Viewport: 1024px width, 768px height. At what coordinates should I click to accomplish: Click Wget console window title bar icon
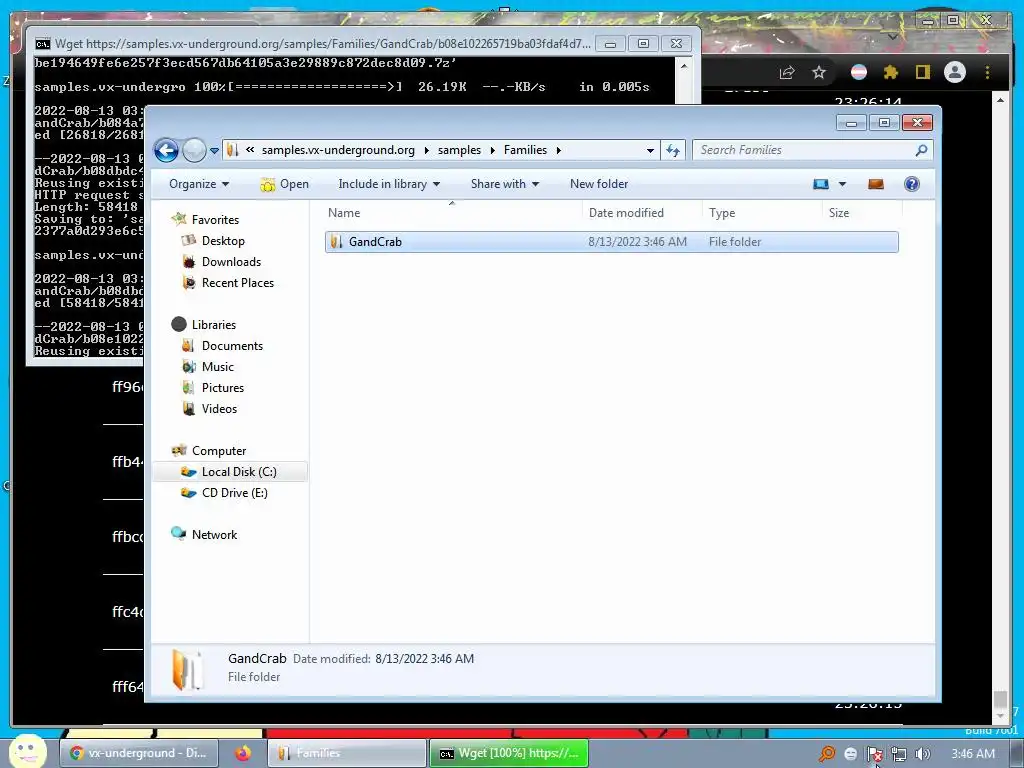pos(42,44)
